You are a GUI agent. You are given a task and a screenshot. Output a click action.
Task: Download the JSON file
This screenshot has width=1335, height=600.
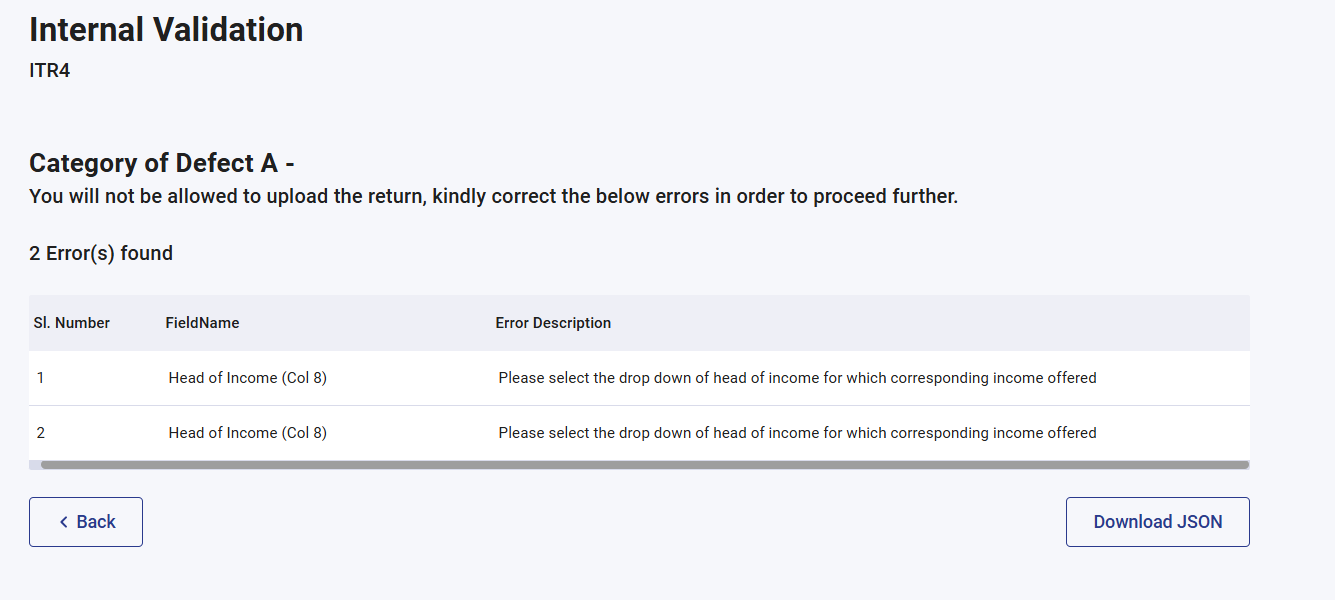point(1157,522)
